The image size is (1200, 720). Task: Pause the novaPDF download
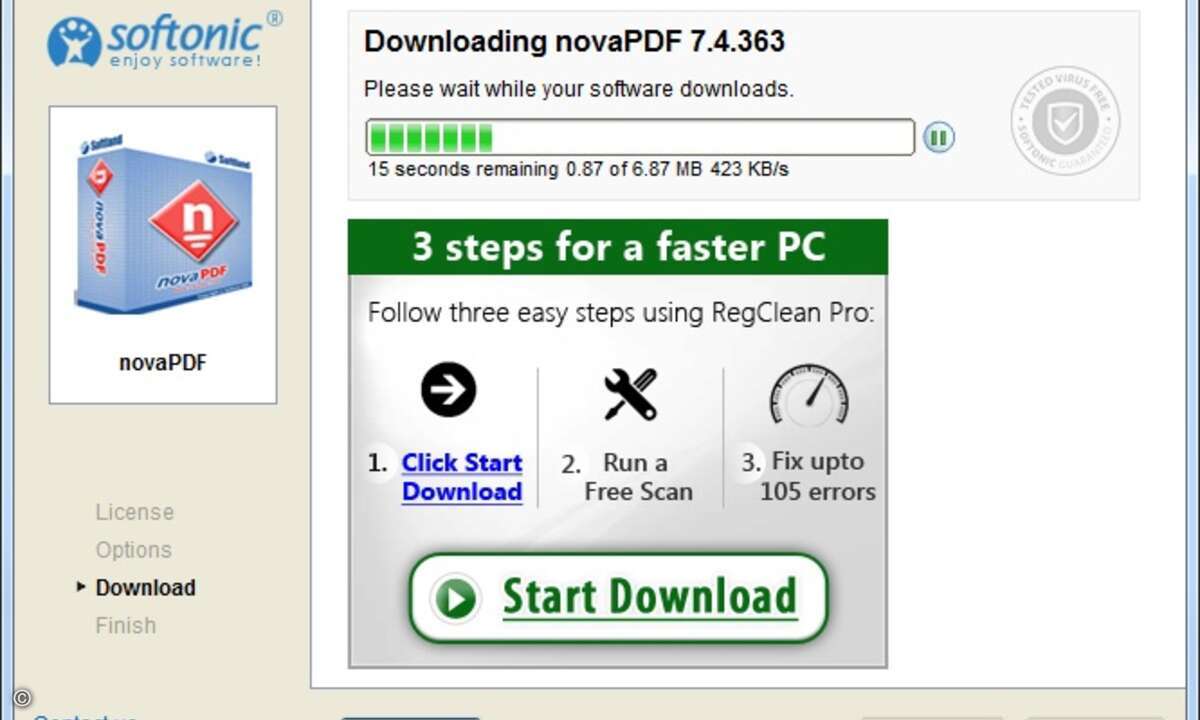coord(938,137)
